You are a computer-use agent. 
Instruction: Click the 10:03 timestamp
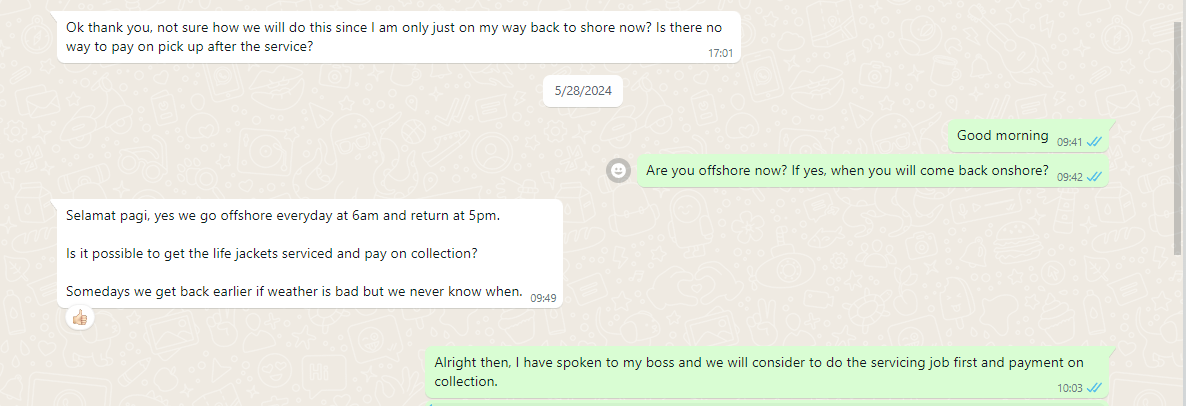point(1069,388)
